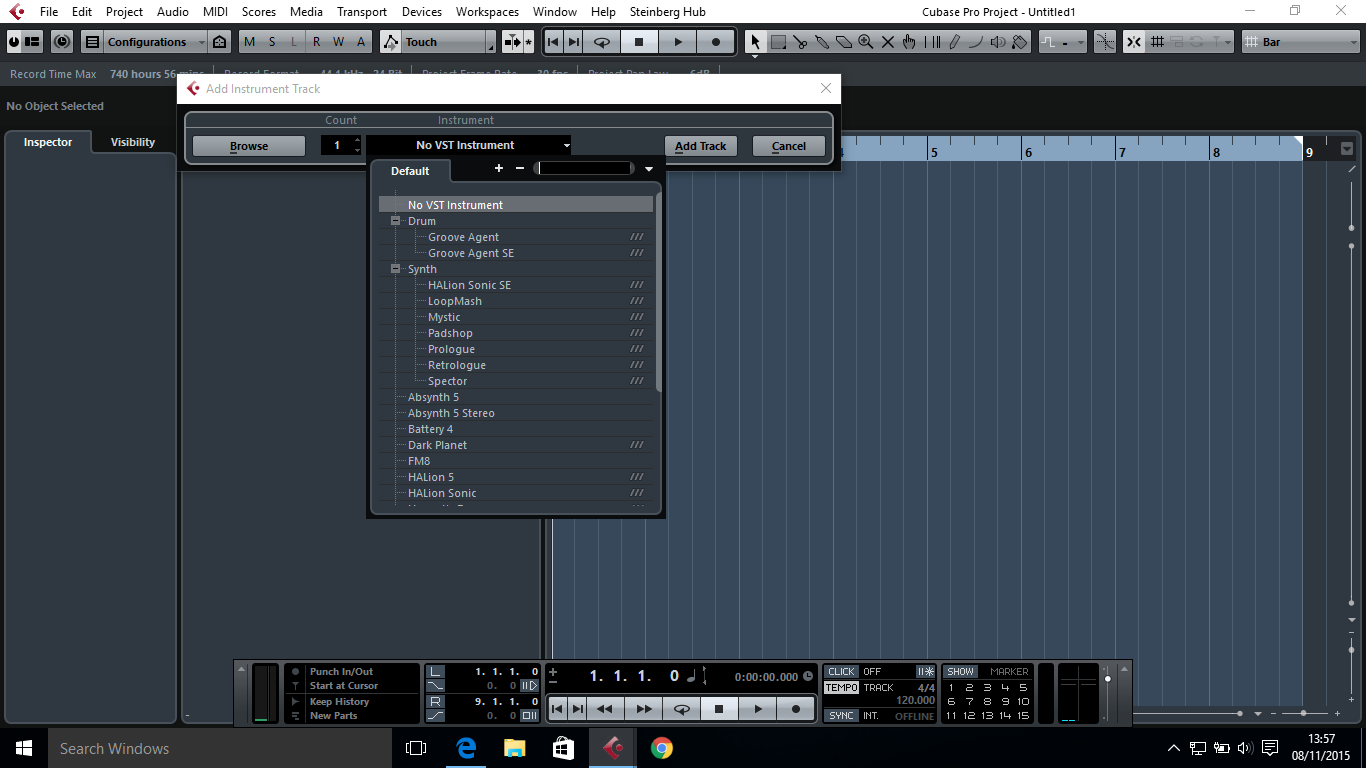
Task: Click the Cancel button
Action: (789, 146)
